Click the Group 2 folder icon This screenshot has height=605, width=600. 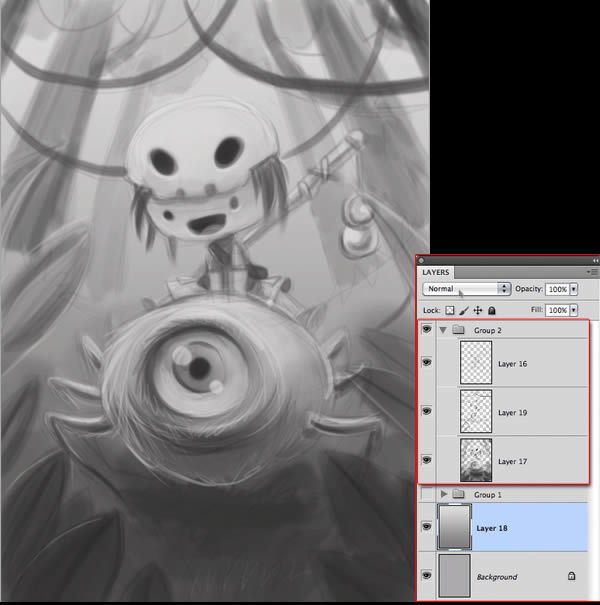coord(458,330)
